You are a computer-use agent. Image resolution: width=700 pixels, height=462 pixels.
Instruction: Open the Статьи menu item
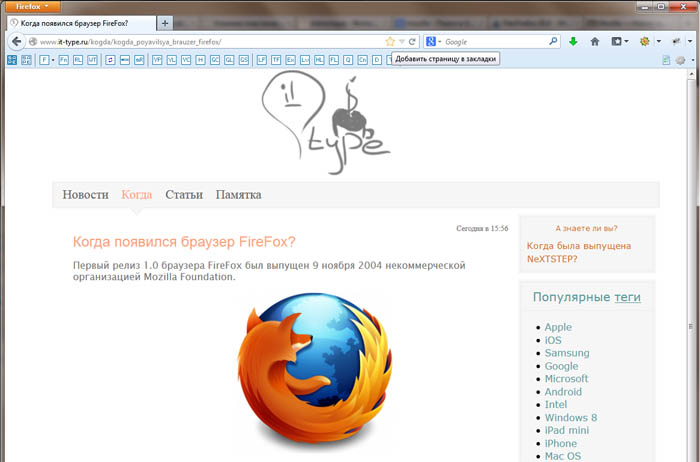pos(184,195)
